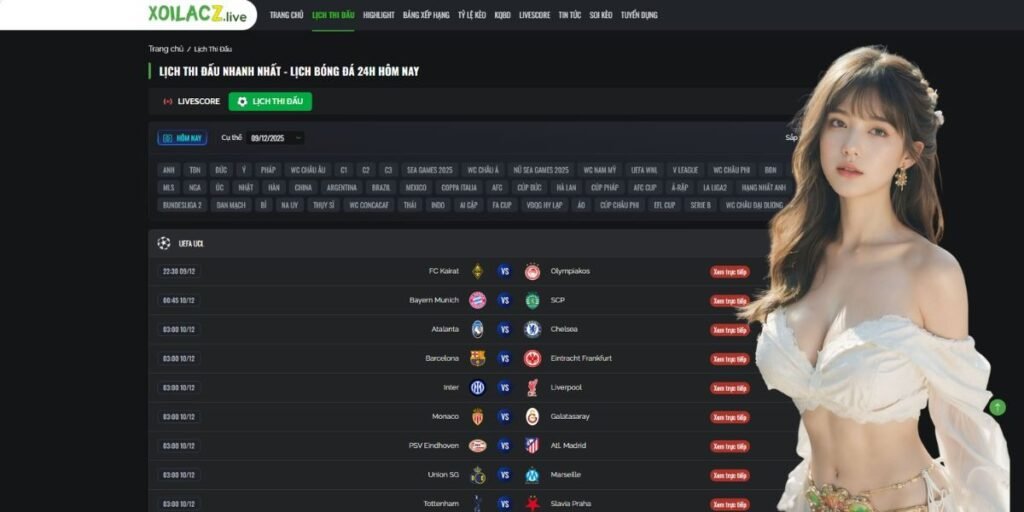Click VS badge in Inter–Liverpool row
Image resolution: width=1024 pixels, height=512 pixels.
504,387
